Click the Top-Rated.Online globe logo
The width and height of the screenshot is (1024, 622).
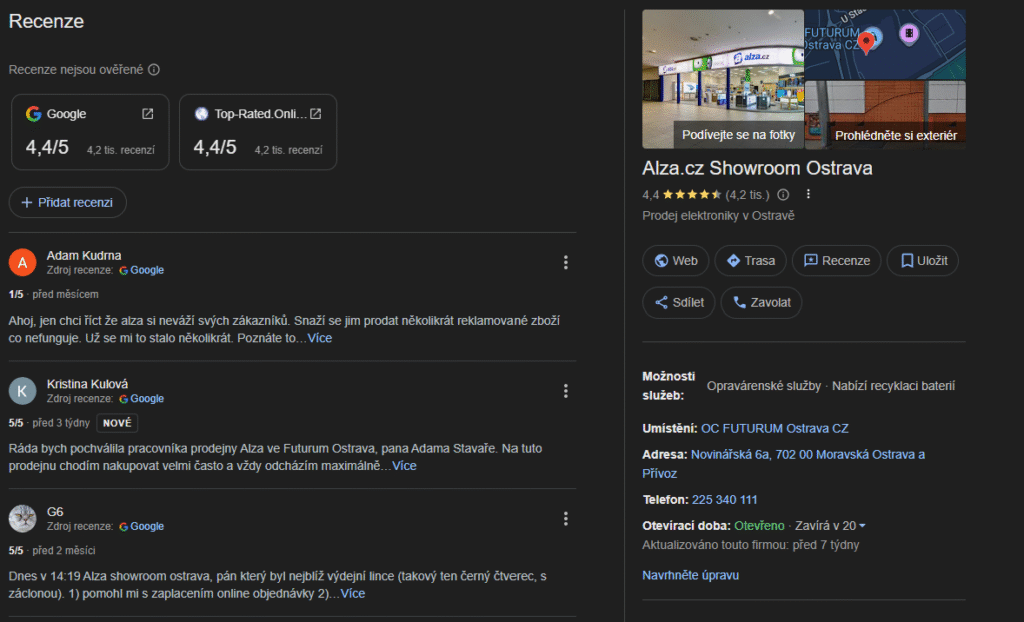coord(201,114)
